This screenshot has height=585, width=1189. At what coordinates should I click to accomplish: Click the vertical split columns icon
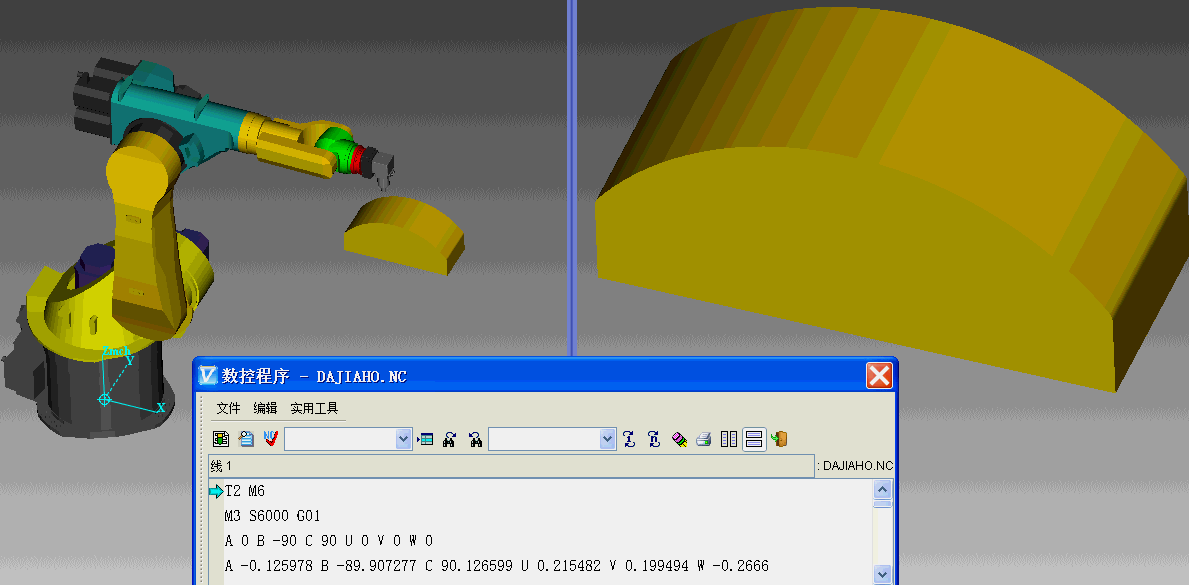[729, 439]
